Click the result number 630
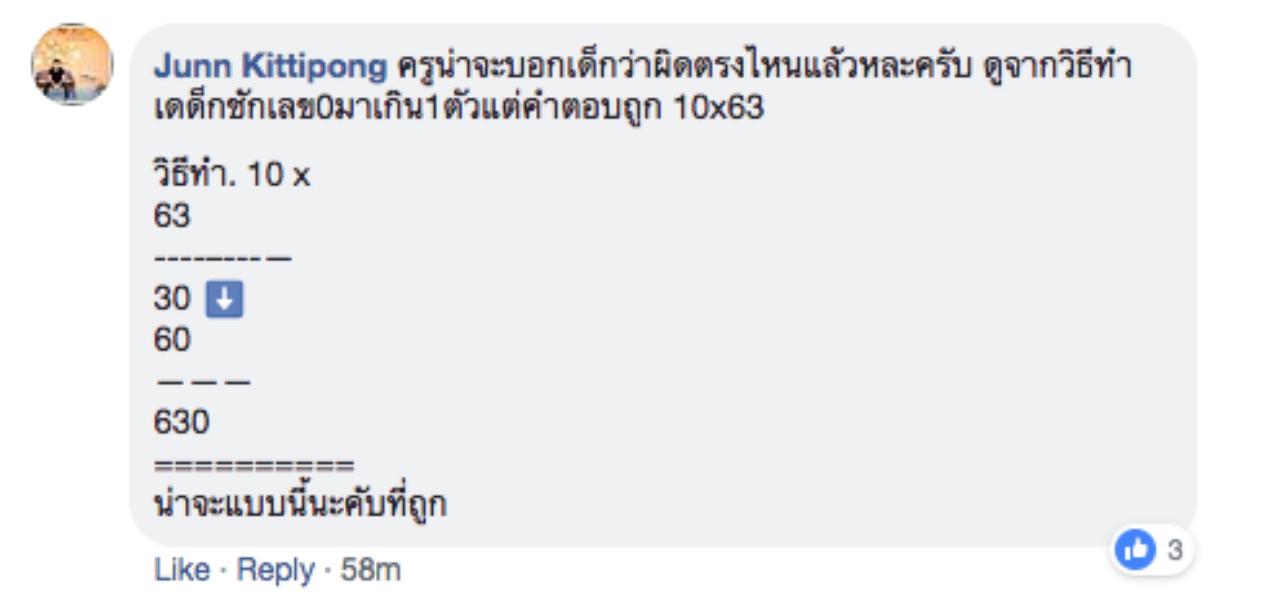This screenshot has height=614, width=1280. pyautogui.click(x=181, y=423)
